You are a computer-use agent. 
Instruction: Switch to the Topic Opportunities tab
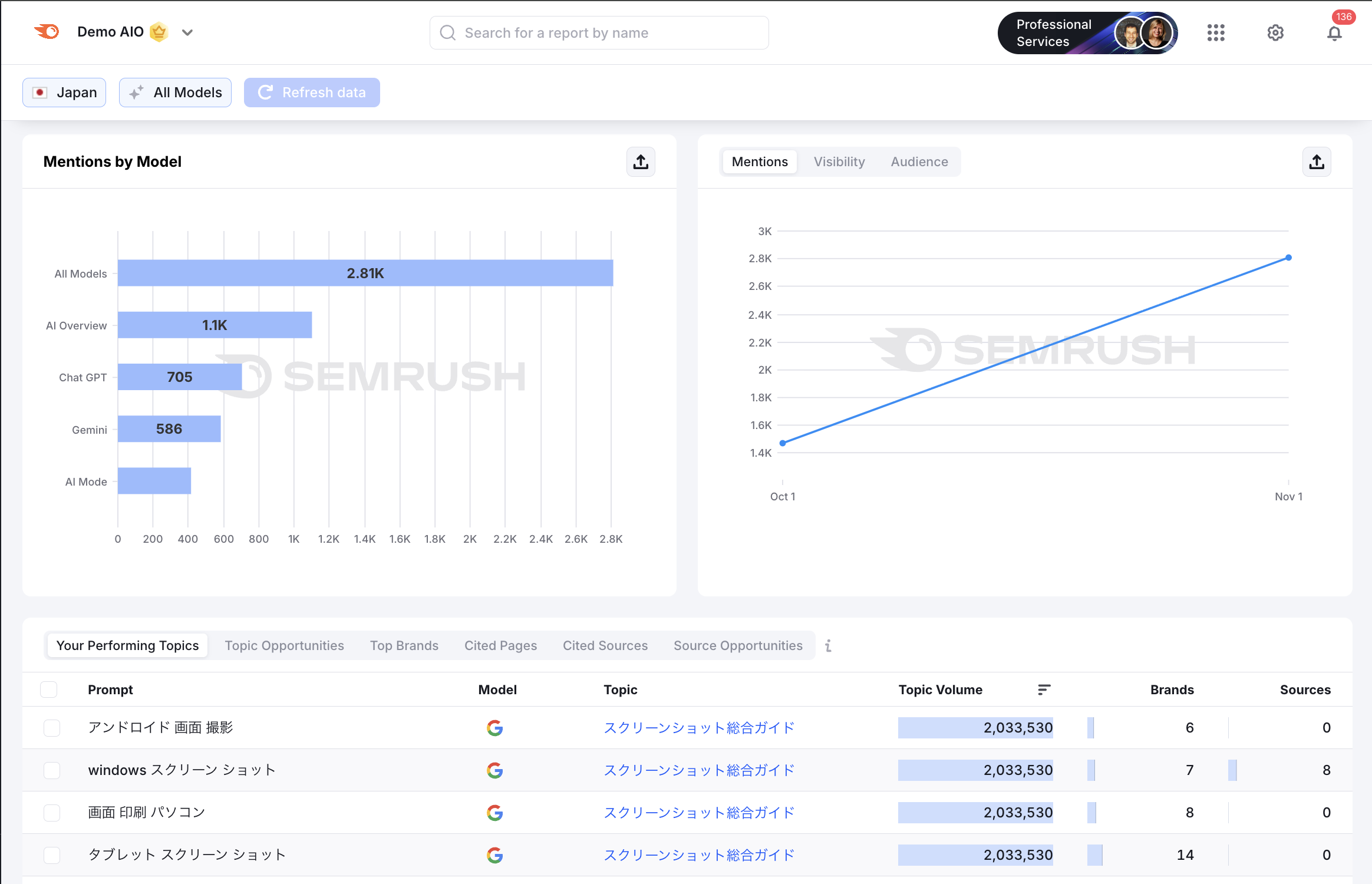[x=284, y=646]
